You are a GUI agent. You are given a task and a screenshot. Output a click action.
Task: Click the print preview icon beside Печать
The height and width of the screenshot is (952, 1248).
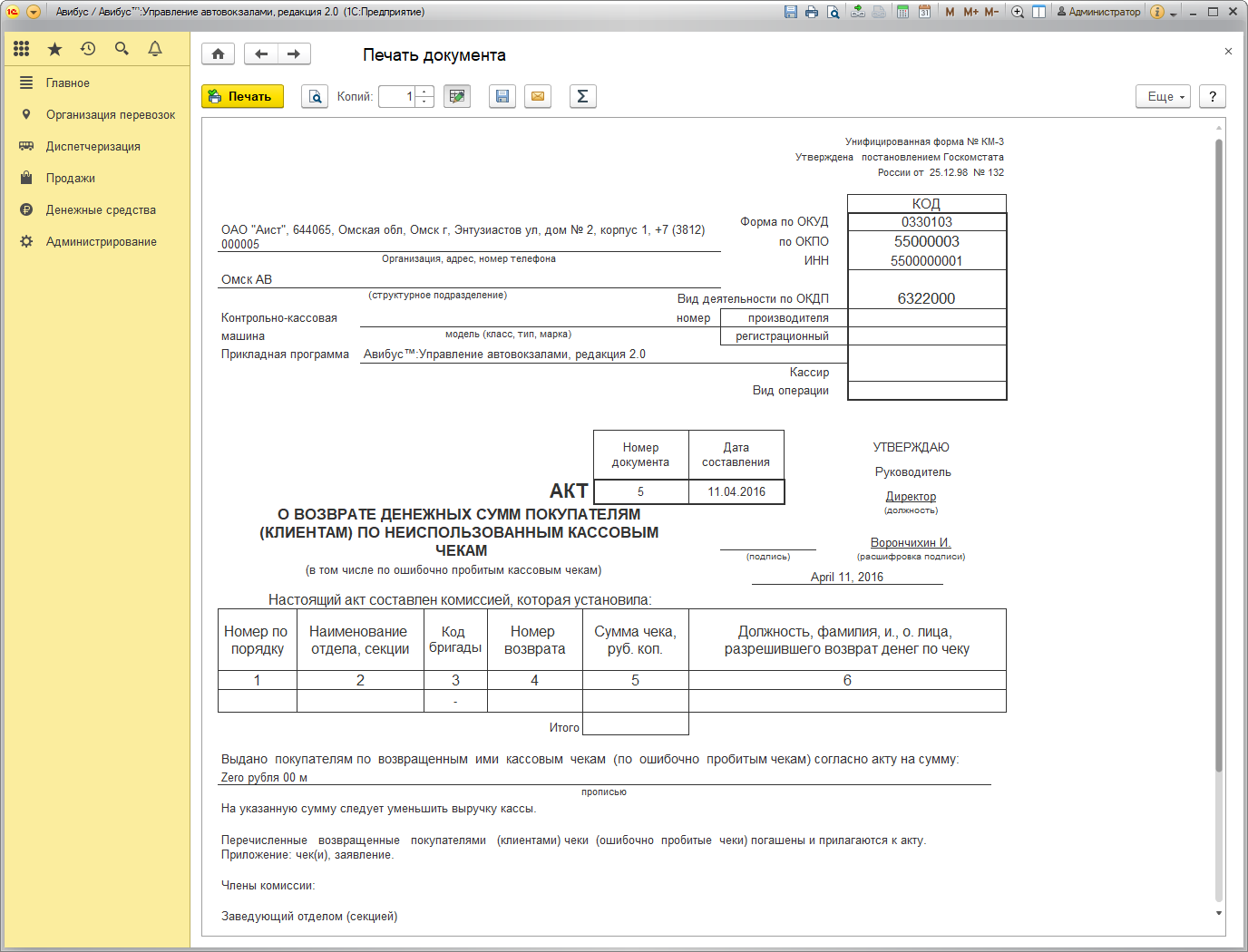[x=315, y=96]
